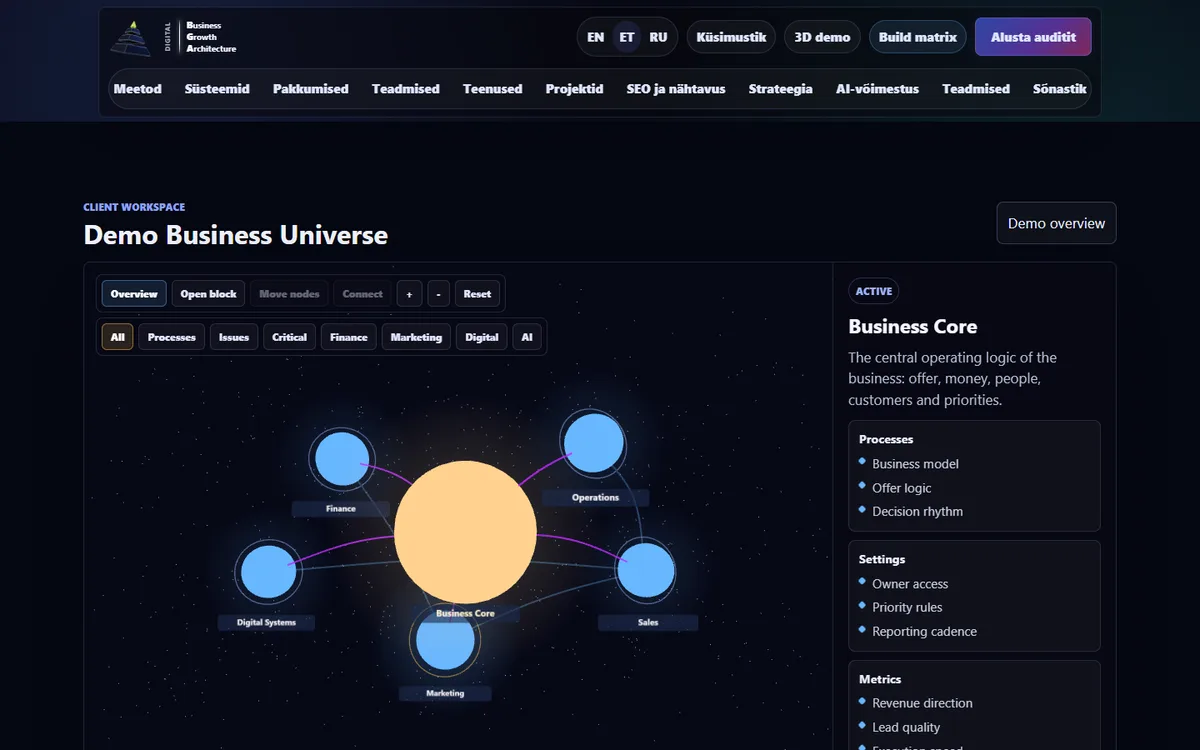This screenshot has height=750, width=1200.
Task: Select the blue Operations planet node
Action: pyautogui.click(x=594, y=442)
